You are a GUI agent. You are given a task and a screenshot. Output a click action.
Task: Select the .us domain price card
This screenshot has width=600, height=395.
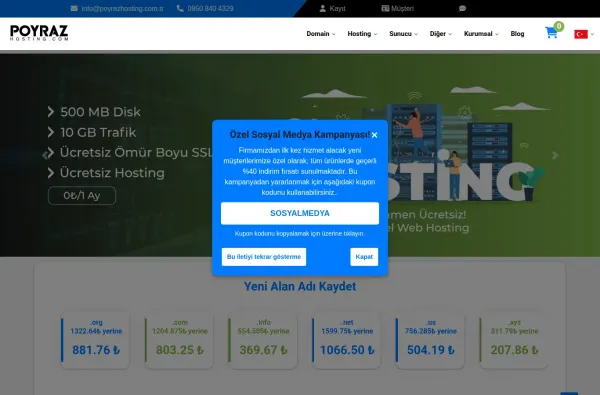tap(430, 340)
